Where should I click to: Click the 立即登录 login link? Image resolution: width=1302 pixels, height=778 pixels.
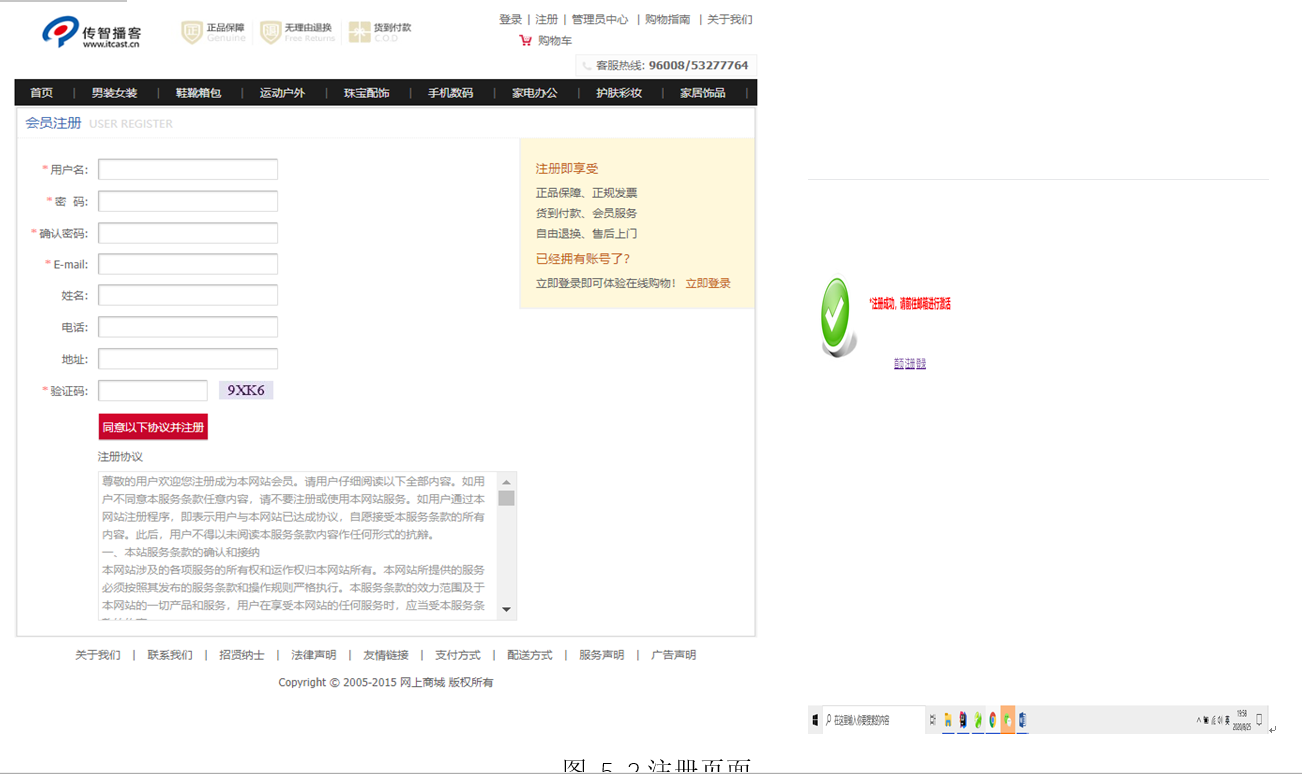pos(710,282)
